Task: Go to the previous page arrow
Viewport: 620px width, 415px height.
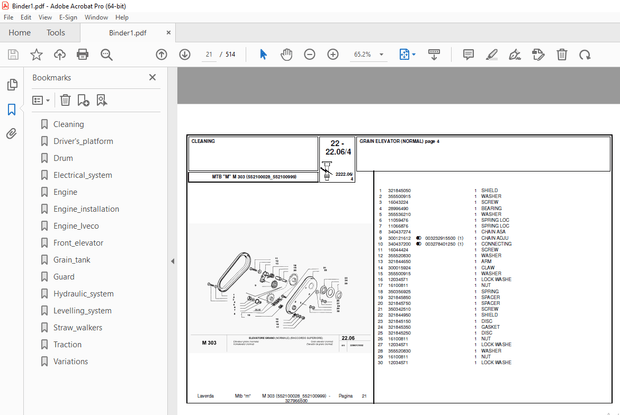Action: pyautogui.click(x=161, y=55)
